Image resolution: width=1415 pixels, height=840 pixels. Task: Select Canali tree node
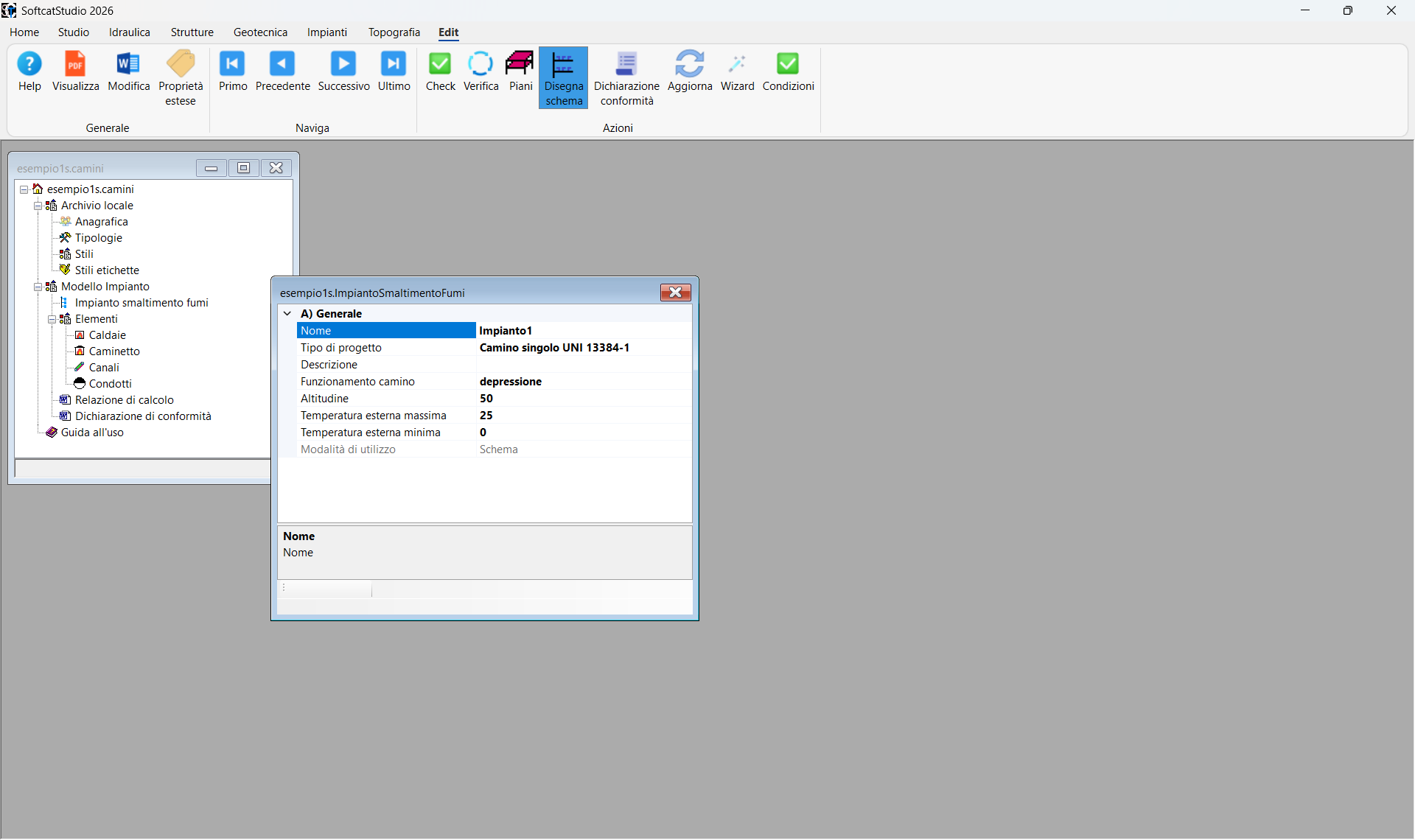(104, 368)
